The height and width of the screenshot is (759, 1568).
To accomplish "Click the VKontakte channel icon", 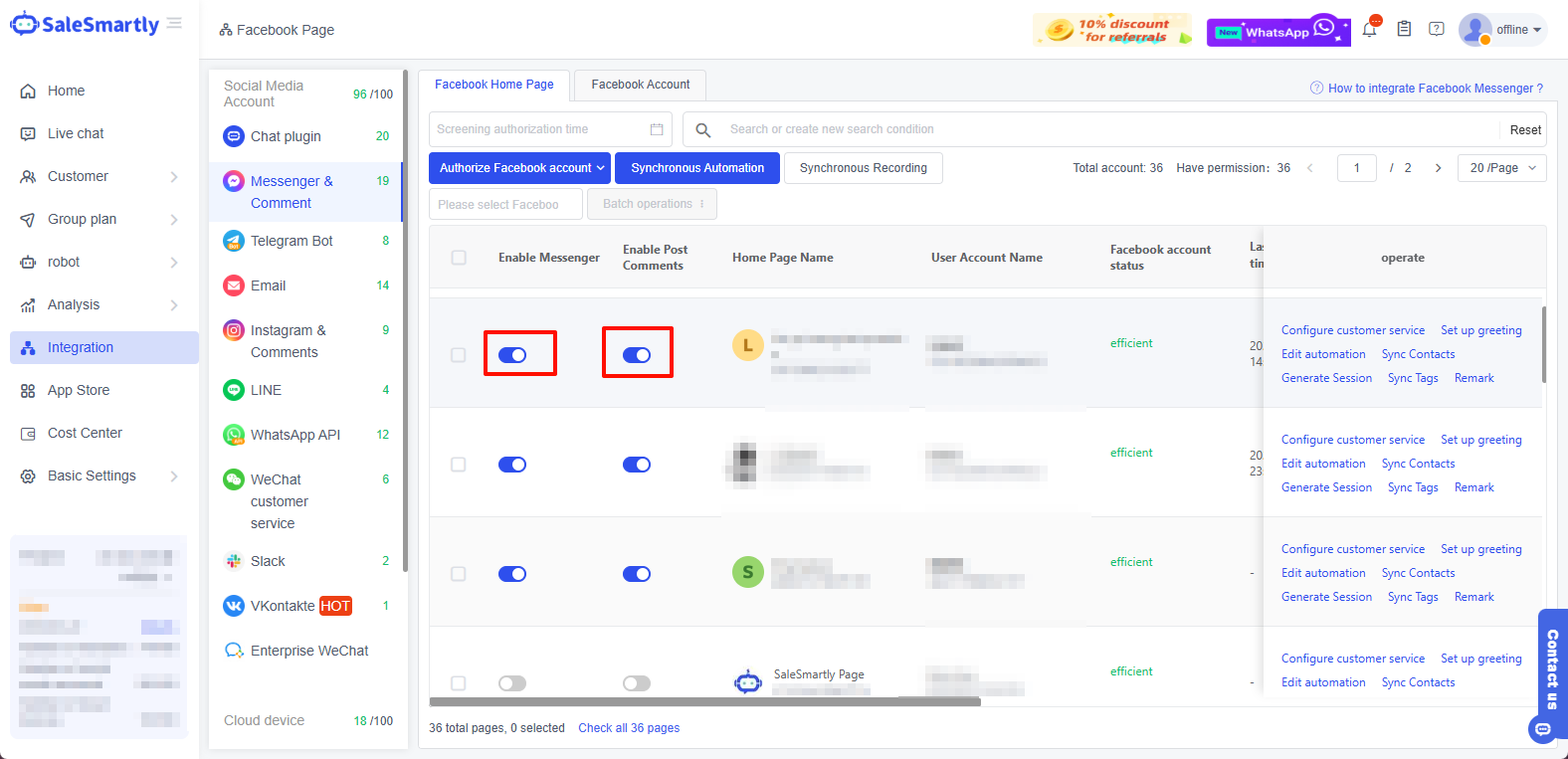I will point(234,606).
